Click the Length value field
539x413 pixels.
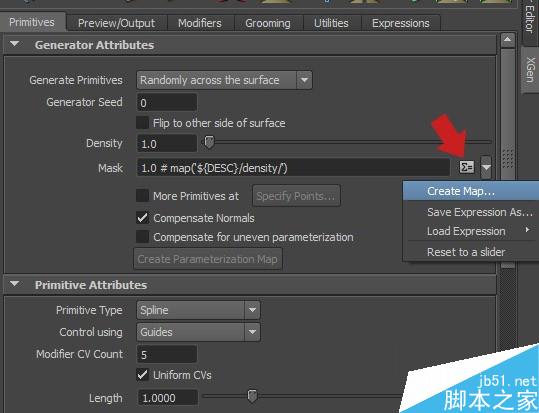click(x=168, y=398)
